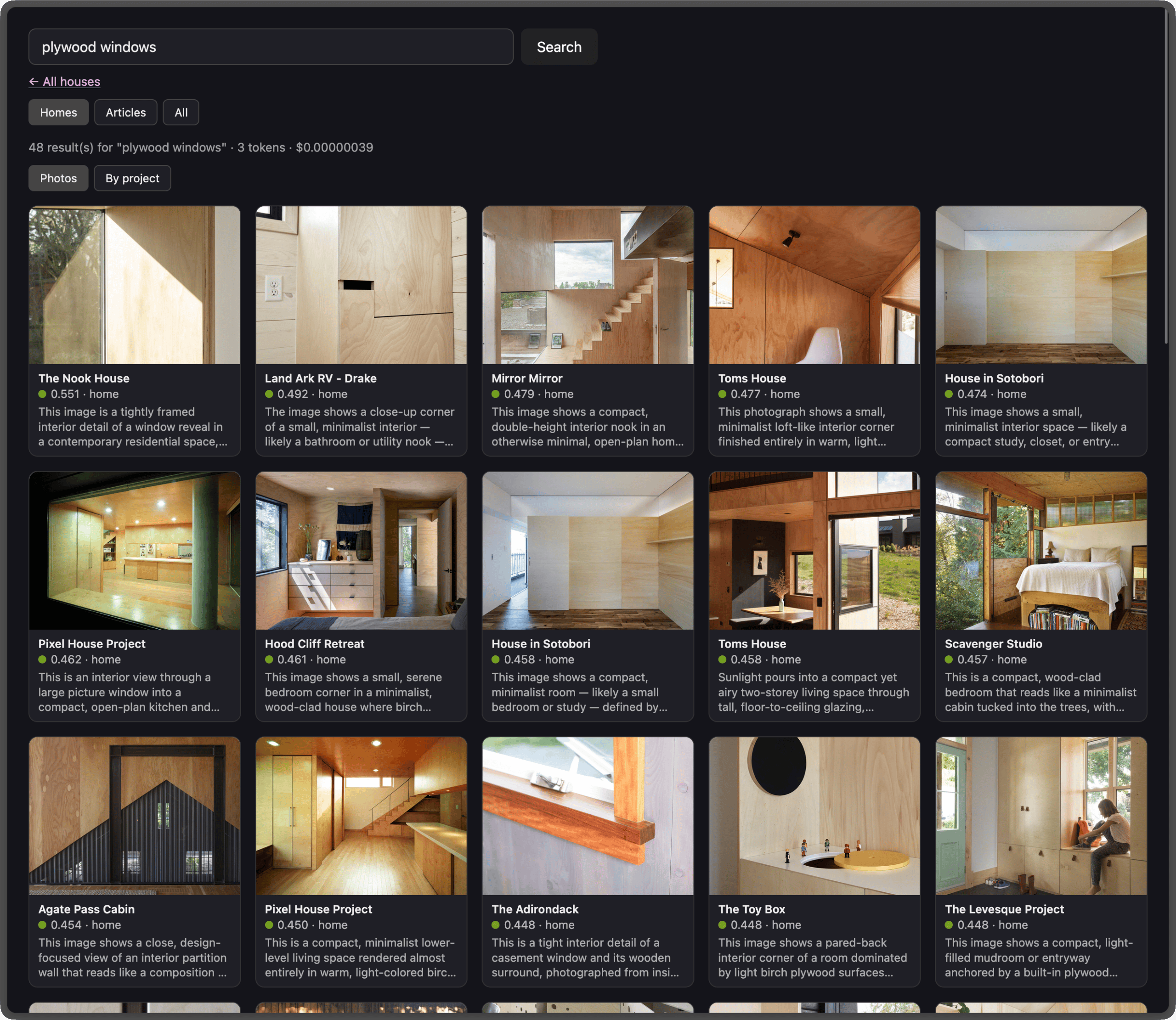Open the Land Ark RV - Drake photo
The height and width of the screenshot is (1020, 1176).
pos(361,285)
